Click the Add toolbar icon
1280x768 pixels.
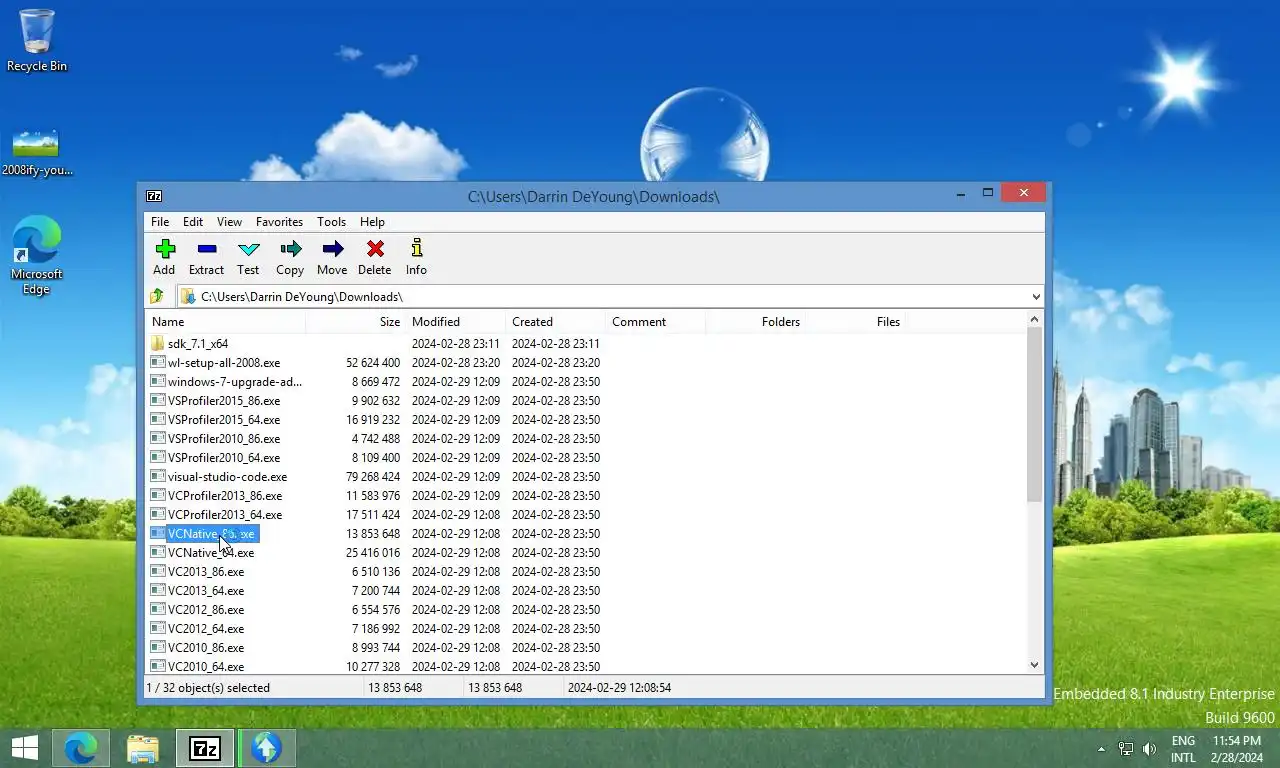(164, 257)
